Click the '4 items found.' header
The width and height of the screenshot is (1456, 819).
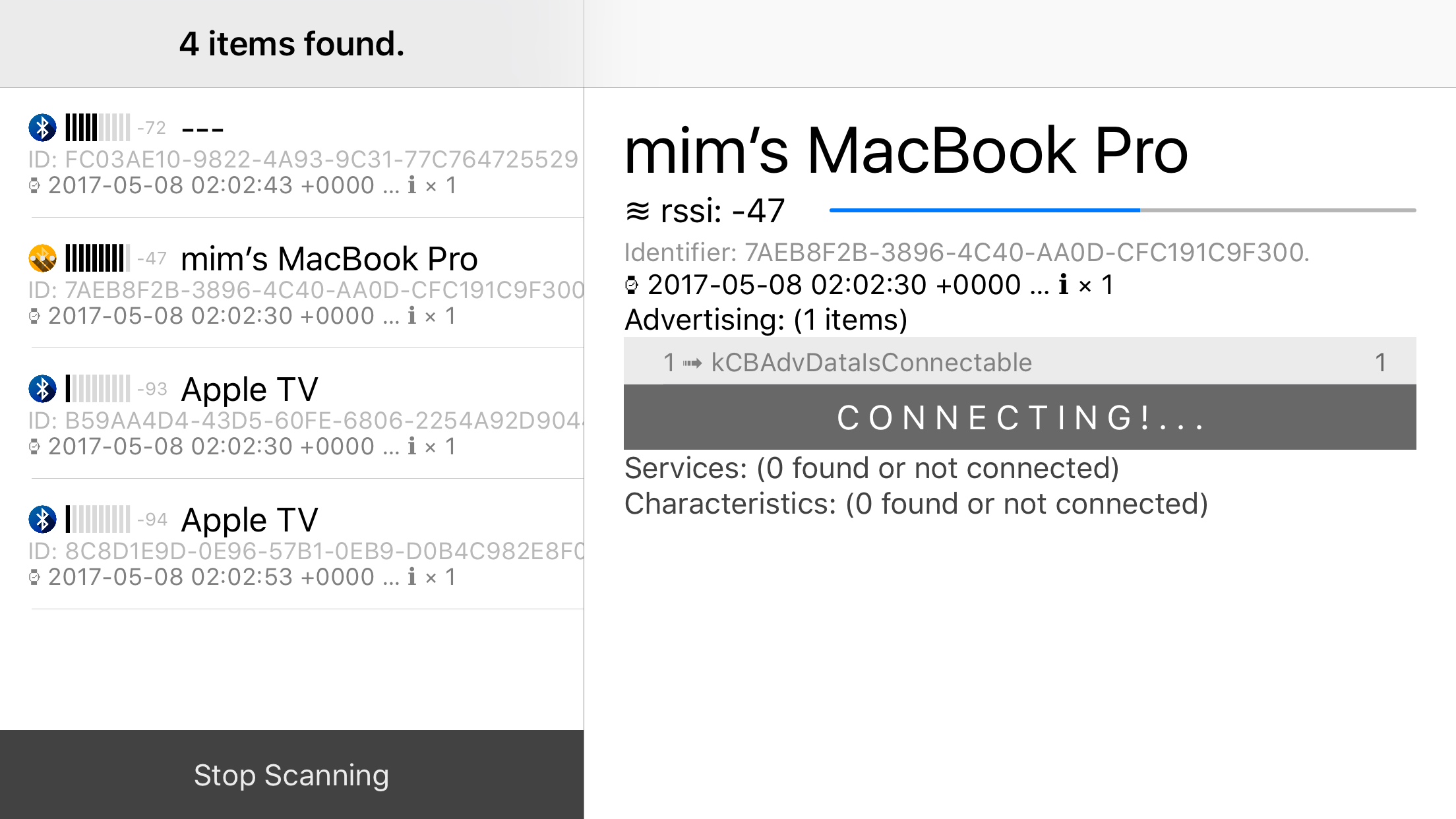[x=291, y=44]
